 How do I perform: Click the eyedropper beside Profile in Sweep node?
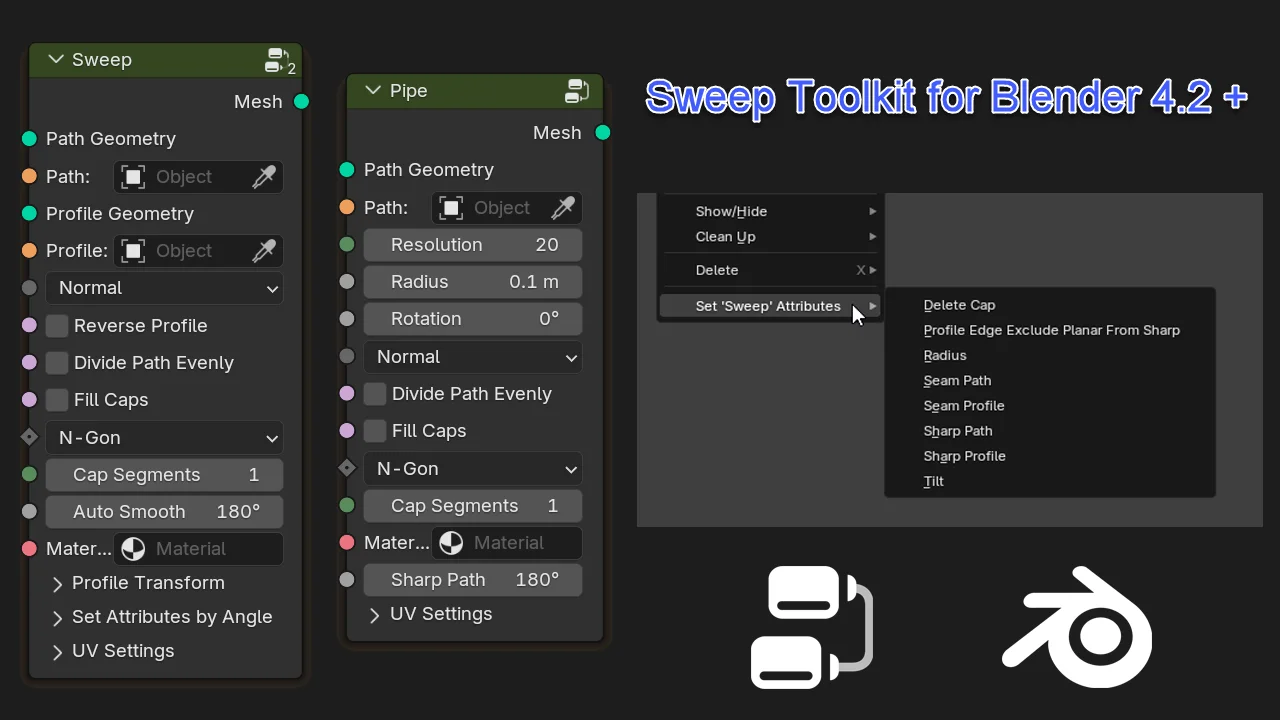(x=264, y=250)
